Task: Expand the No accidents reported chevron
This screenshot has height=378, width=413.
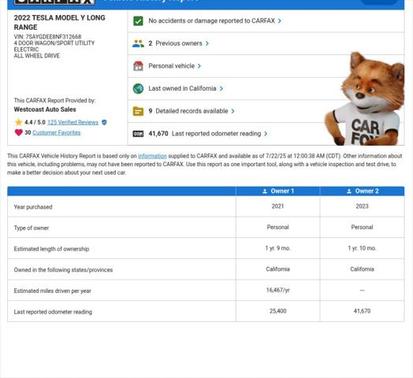Action: coord(280,21)
